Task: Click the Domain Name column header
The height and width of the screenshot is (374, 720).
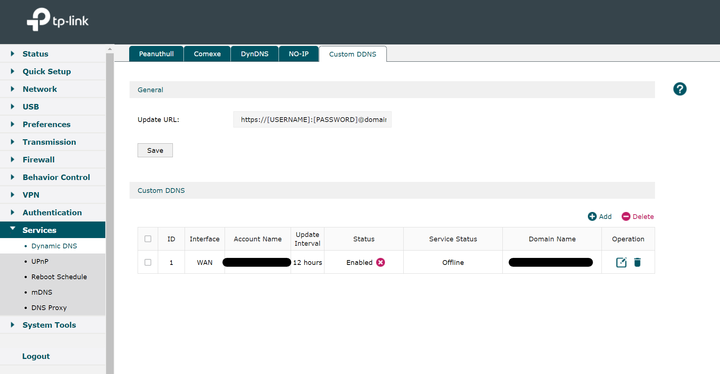Action: click(x=552, y=239)
